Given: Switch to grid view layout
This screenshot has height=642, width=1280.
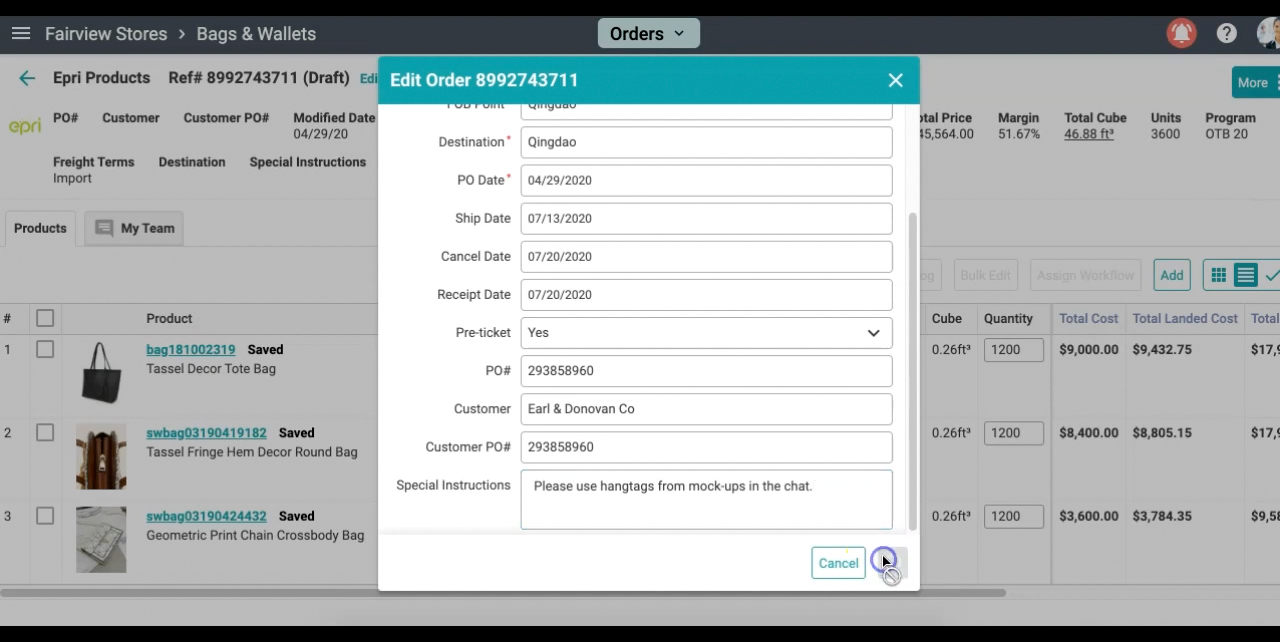Looking at the screenshot, I should tap(1218, 275).
